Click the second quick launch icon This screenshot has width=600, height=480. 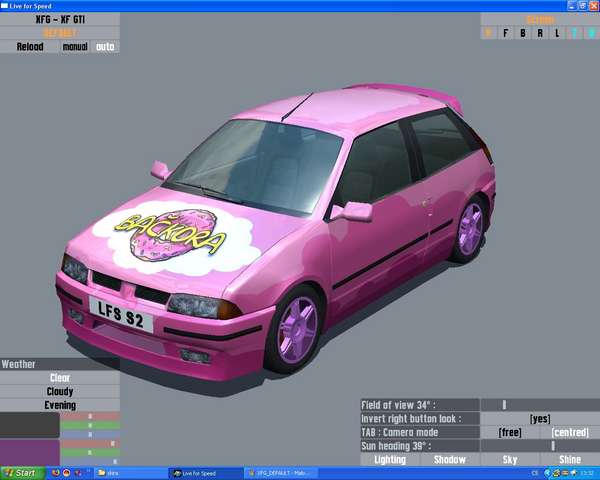pos(67,473)
